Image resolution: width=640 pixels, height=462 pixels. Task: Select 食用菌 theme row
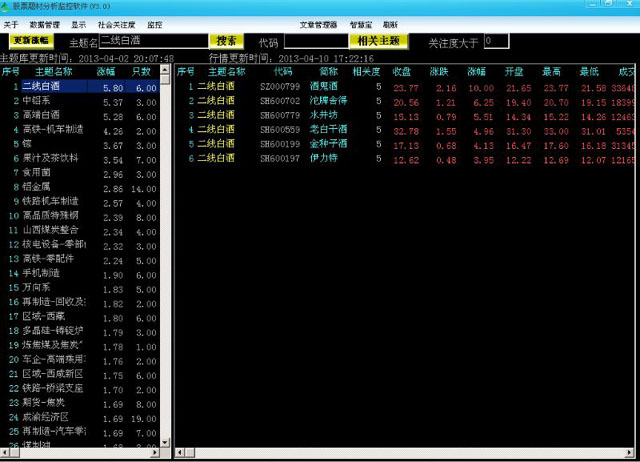80,173
